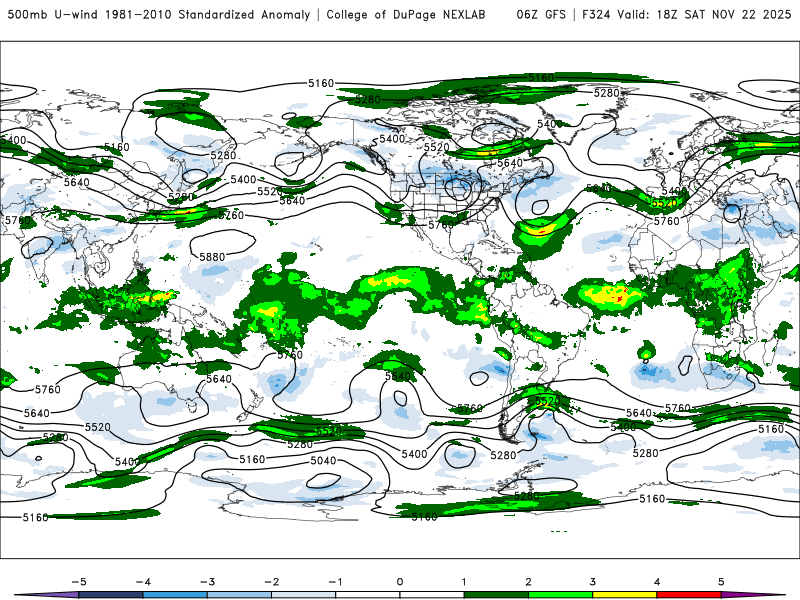
Task: Pick the pale blue -2 to -1 legend swatch
Action: pyautogui.click(x=304, y=595)
